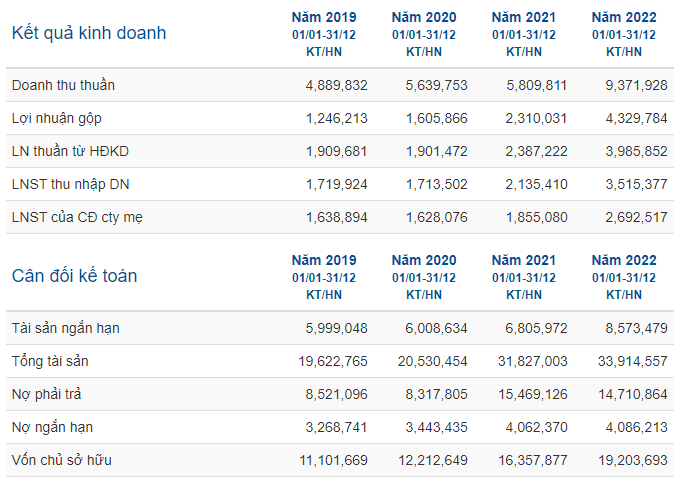Click the Tài sản ngắn hạn label
The width and height of the screenshot is (676, 480).
tap(66, 329)
